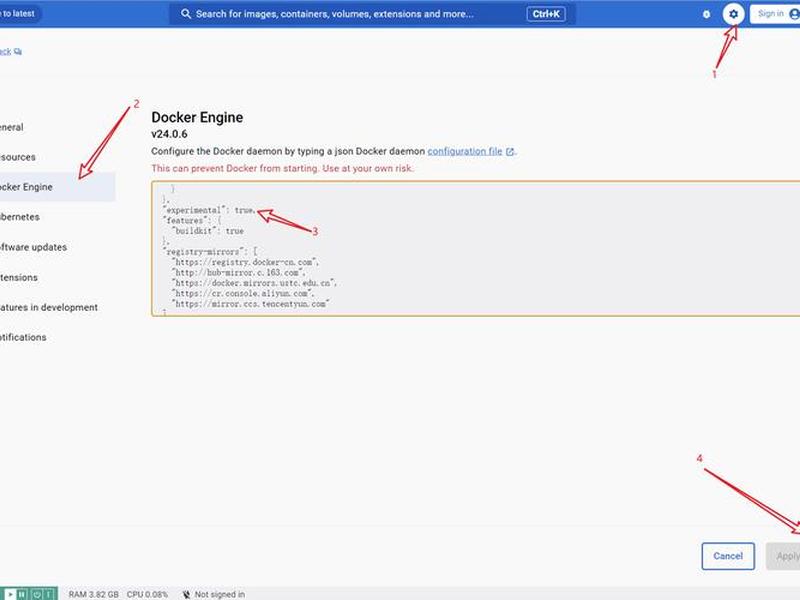
Task: Click the docker.mirrors.ustc.edu.cn mirror URL
Action: (254, 283)
